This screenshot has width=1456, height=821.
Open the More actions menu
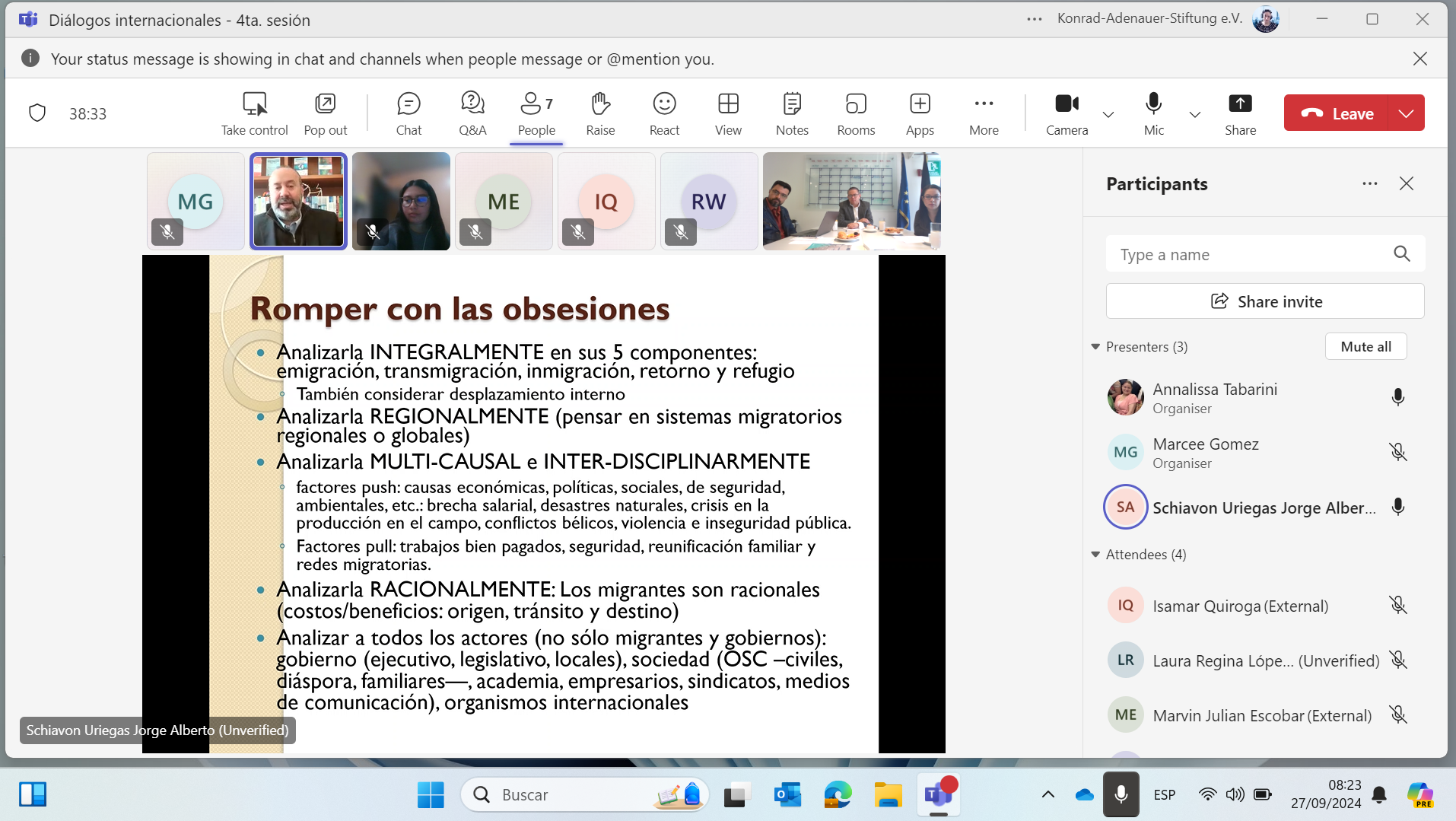coord(984,113)
